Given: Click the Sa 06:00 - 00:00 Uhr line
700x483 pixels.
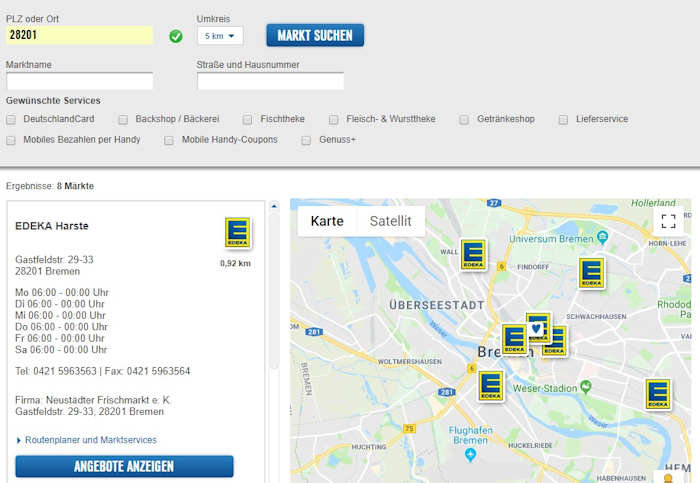Looking at the screenshot, I should click(x=61, y=350).
